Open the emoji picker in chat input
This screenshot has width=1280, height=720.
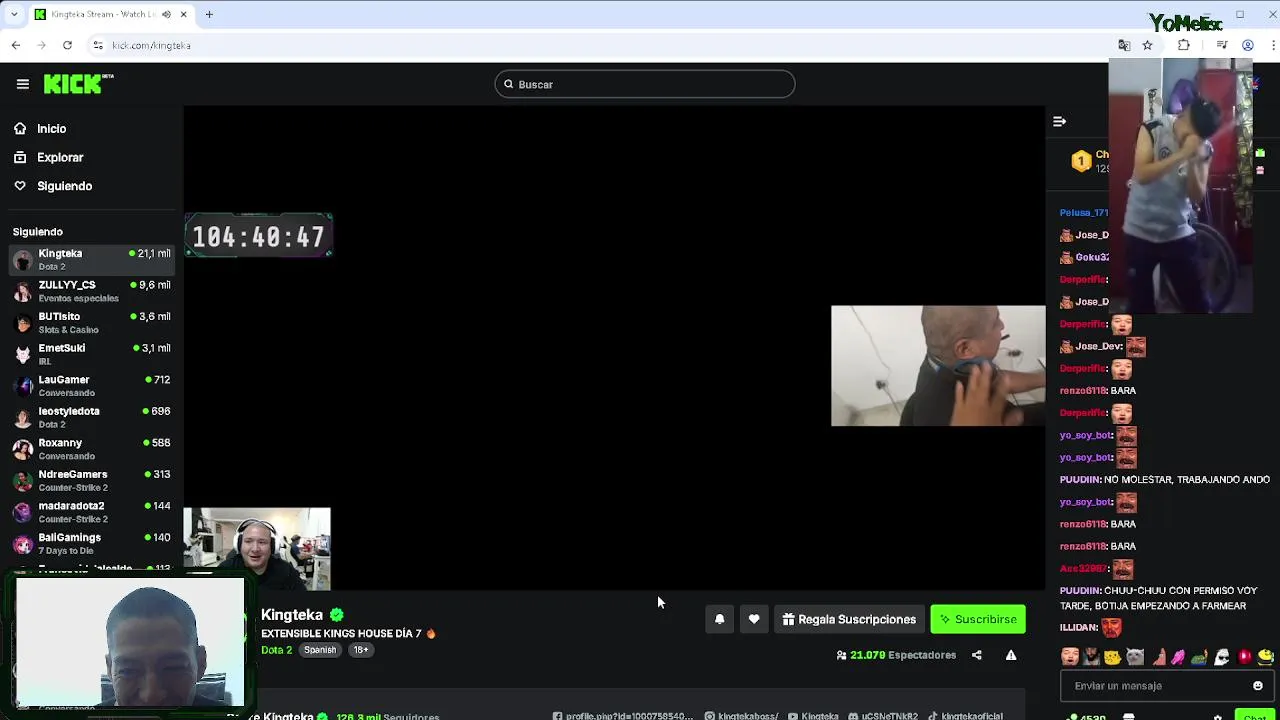[x=1258, y=686]
